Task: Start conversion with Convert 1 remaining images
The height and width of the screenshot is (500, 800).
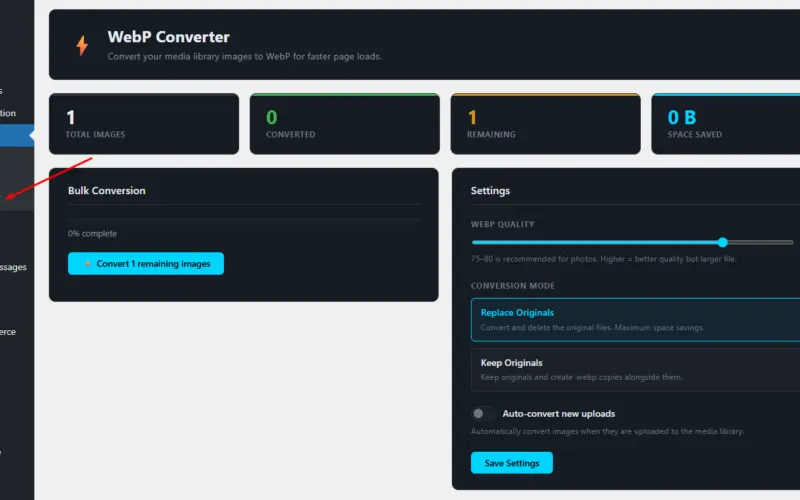Action: [x=146, y=263]
